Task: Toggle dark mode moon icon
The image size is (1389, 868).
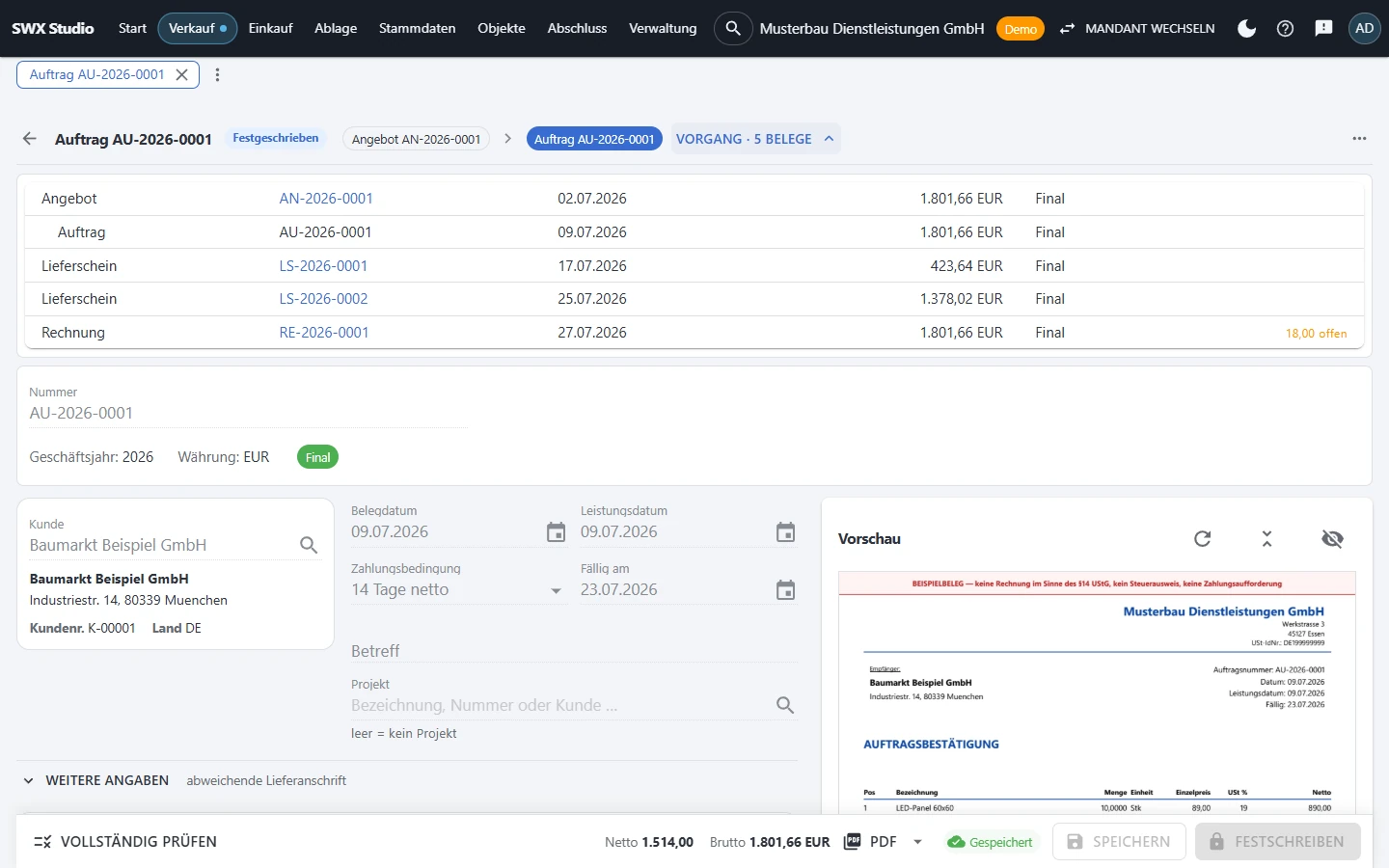Action: click(x=1246, y=29)
